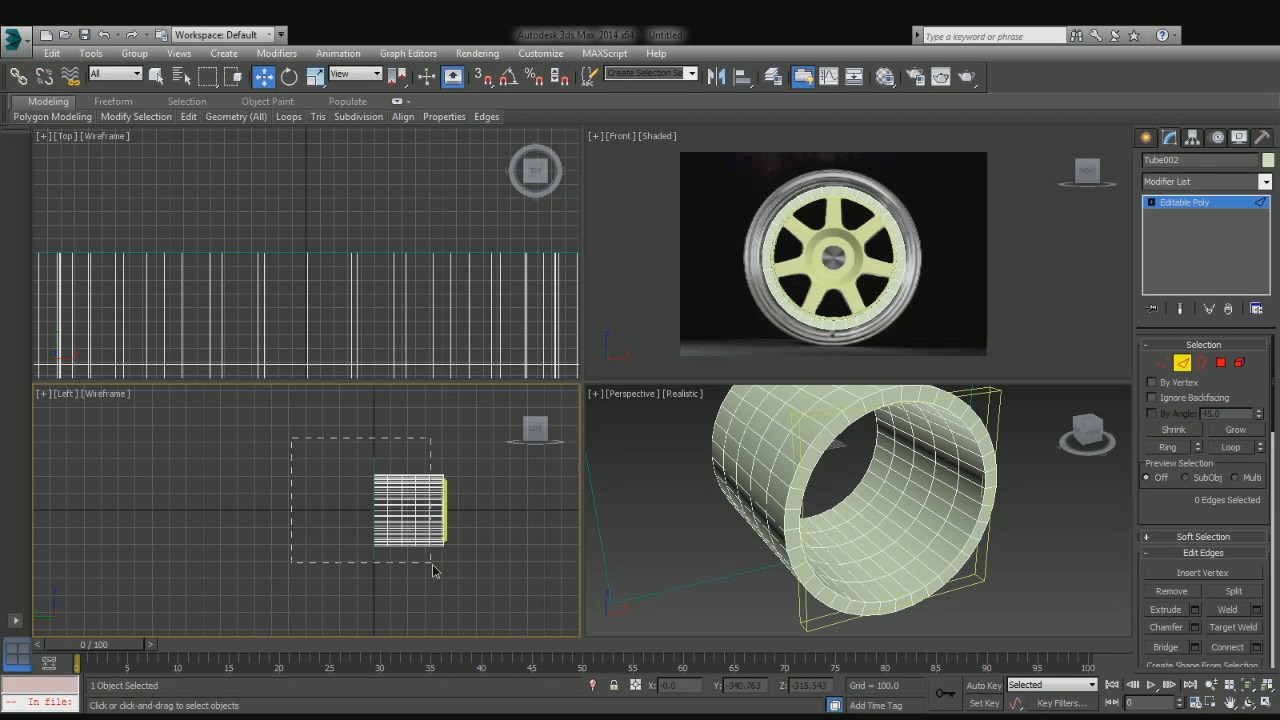1280x720 pixels.
Task: Open Render Setup teapot icon
Action: 915,76
